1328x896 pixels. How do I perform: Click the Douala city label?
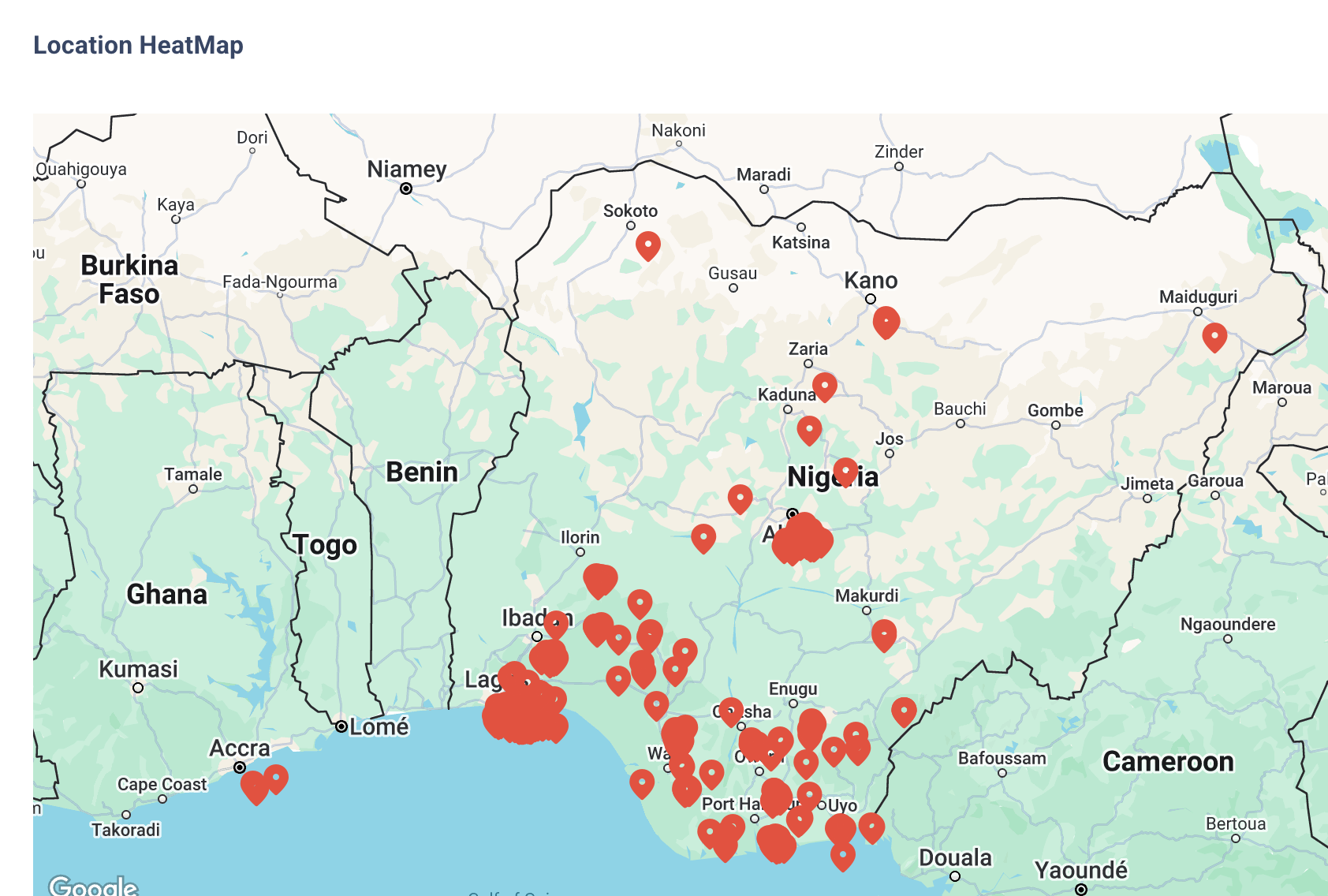click(x=954, y=857)
